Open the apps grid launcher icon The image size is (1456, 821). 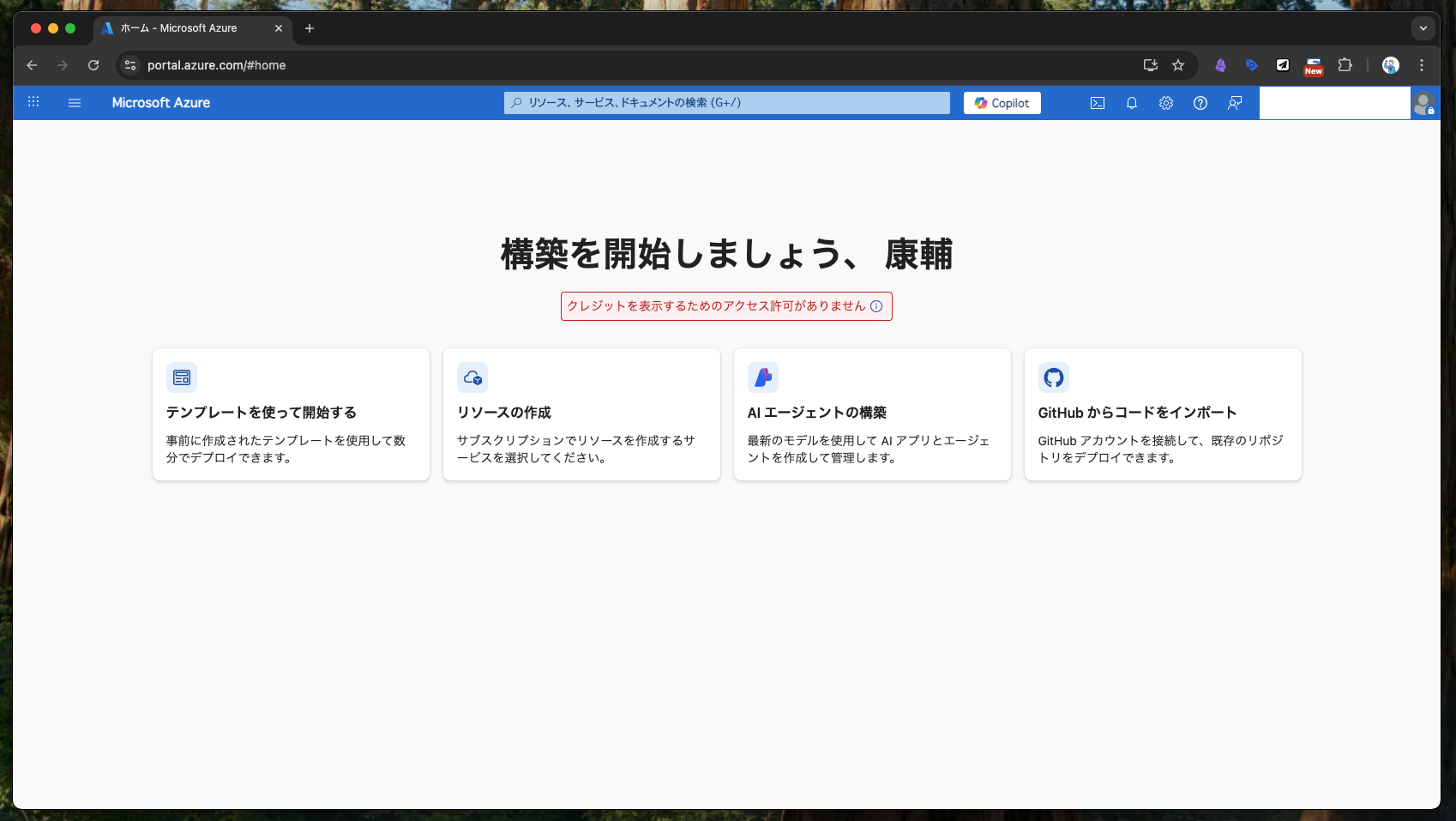point(33,102)
